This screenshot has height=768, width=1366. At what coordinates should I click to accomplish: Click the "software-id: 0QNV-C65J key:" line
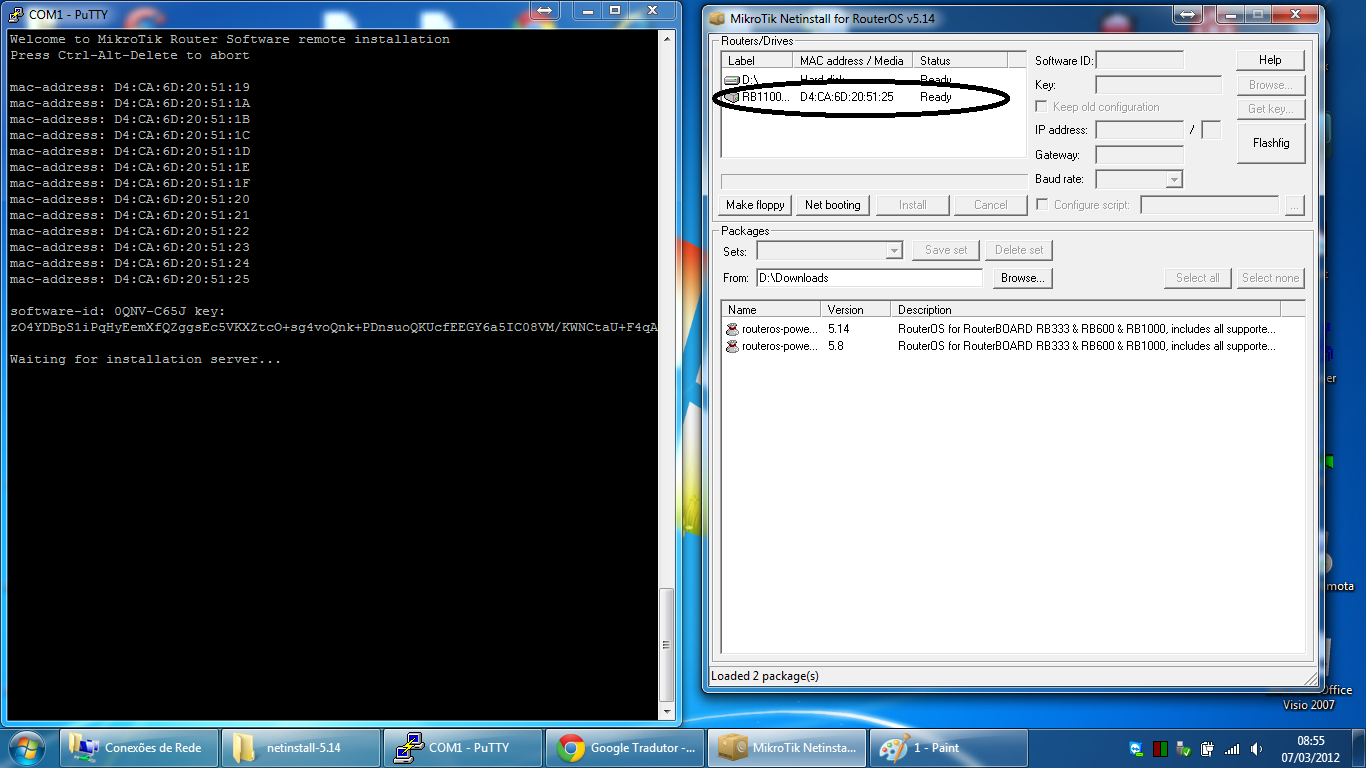[x=118, y=311]
